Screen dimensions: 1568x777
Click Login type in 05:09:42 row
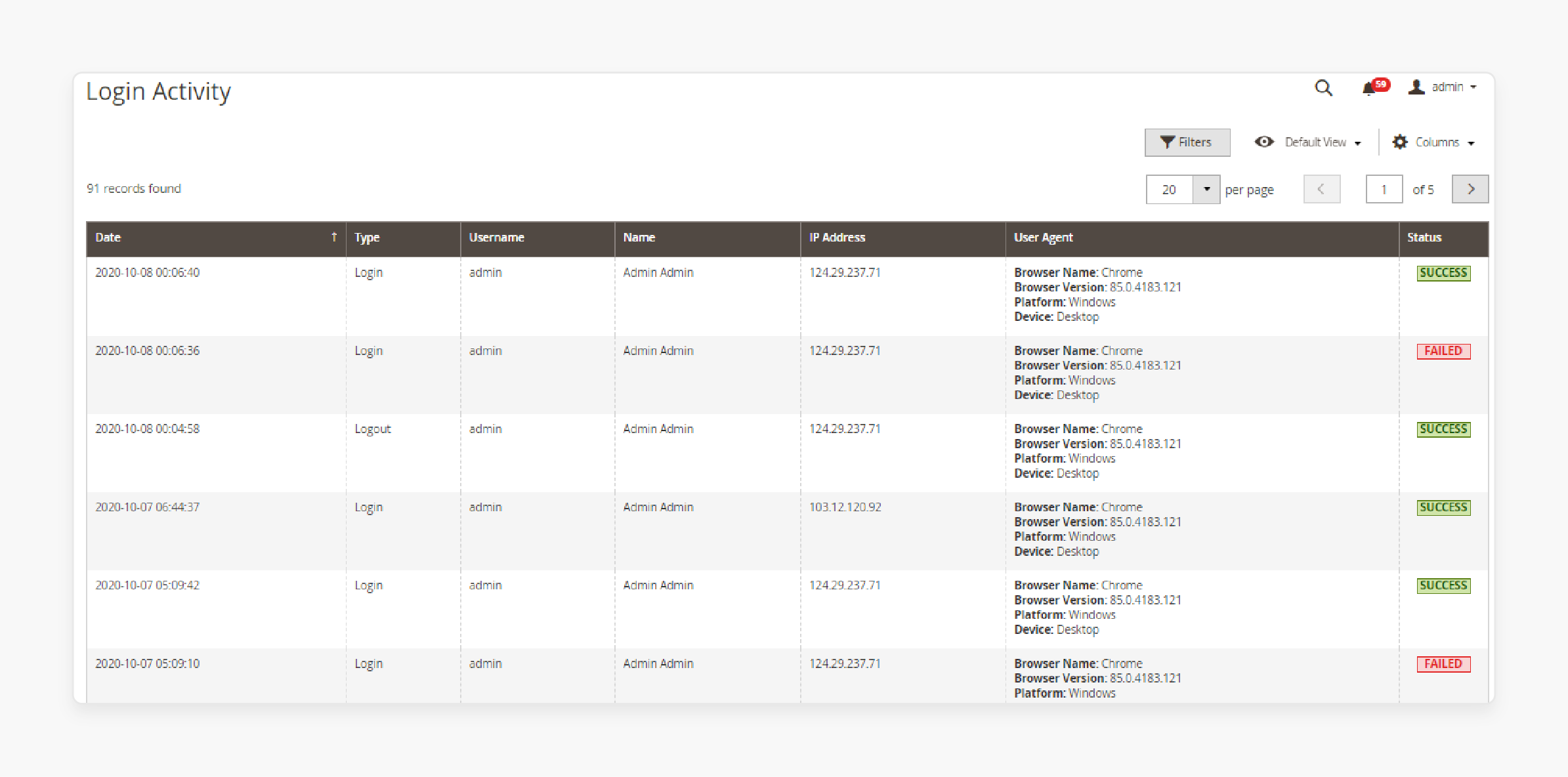[x=369, y=586]
